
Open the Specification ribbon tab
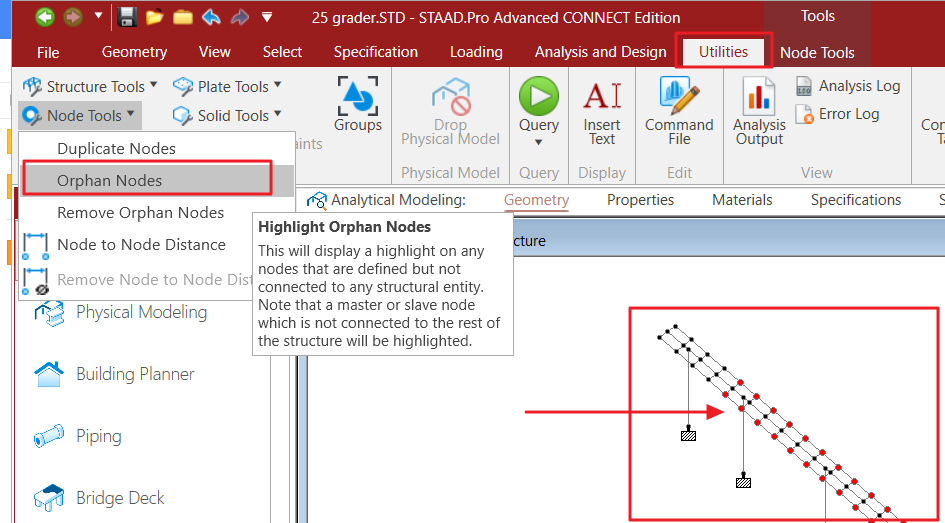tap(375, 52)
